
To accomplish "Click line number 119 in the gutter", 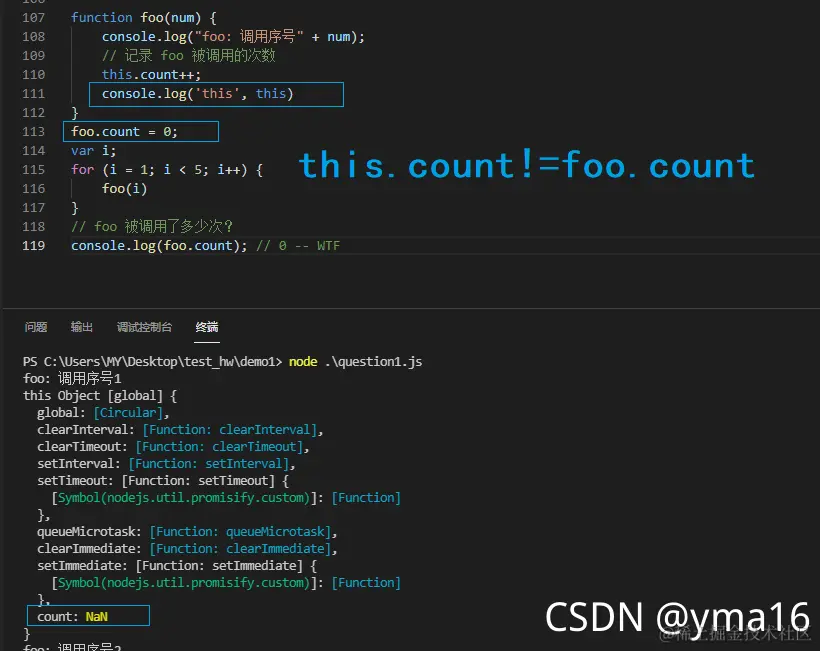I will pos(33,246).
